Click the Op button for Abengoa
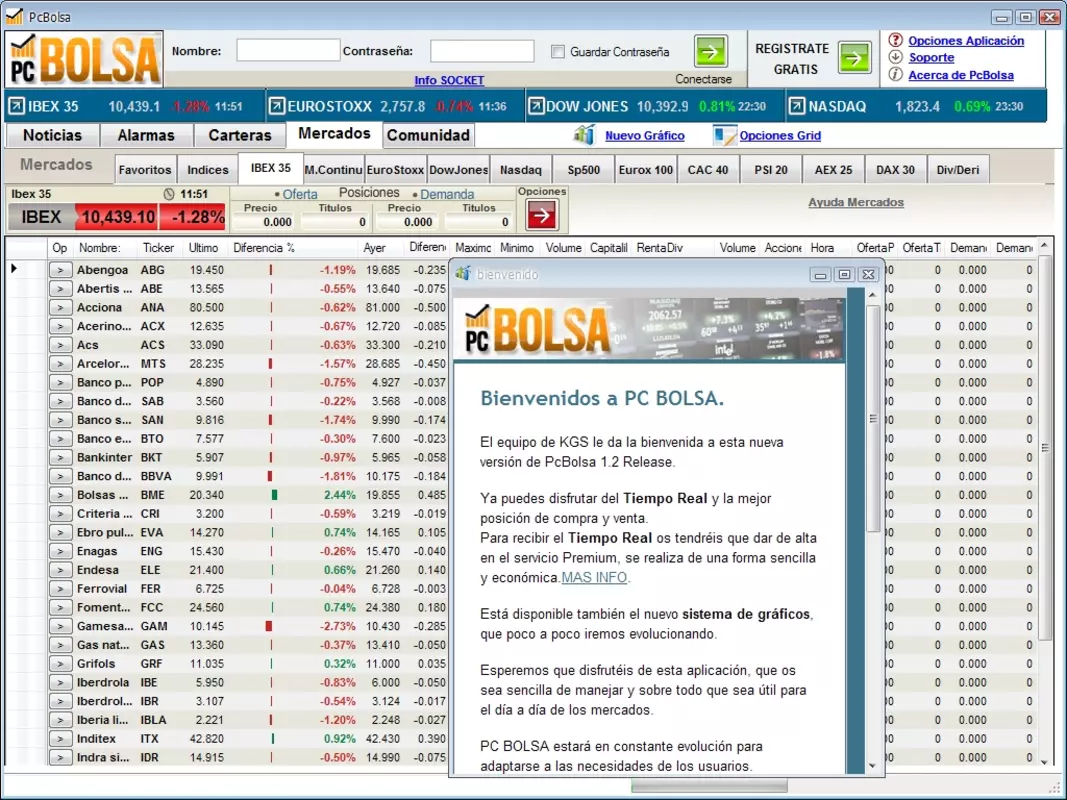The width and height of the screenshot is (1067, 800). tap(60, 270)
